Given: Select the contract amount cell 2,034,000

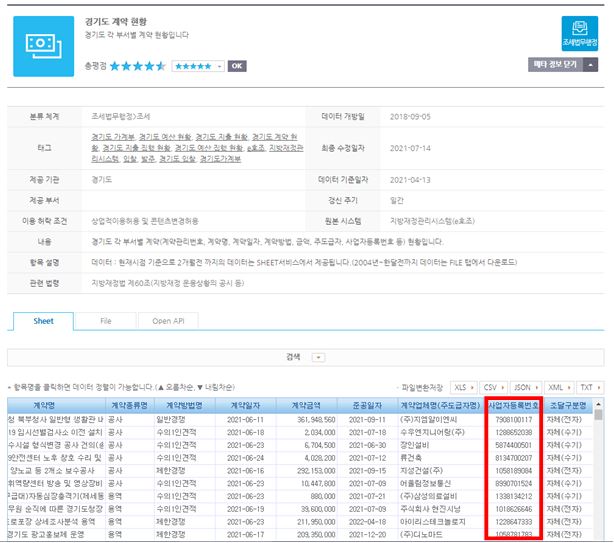Looking at the screenshot, I should [306, 433].
